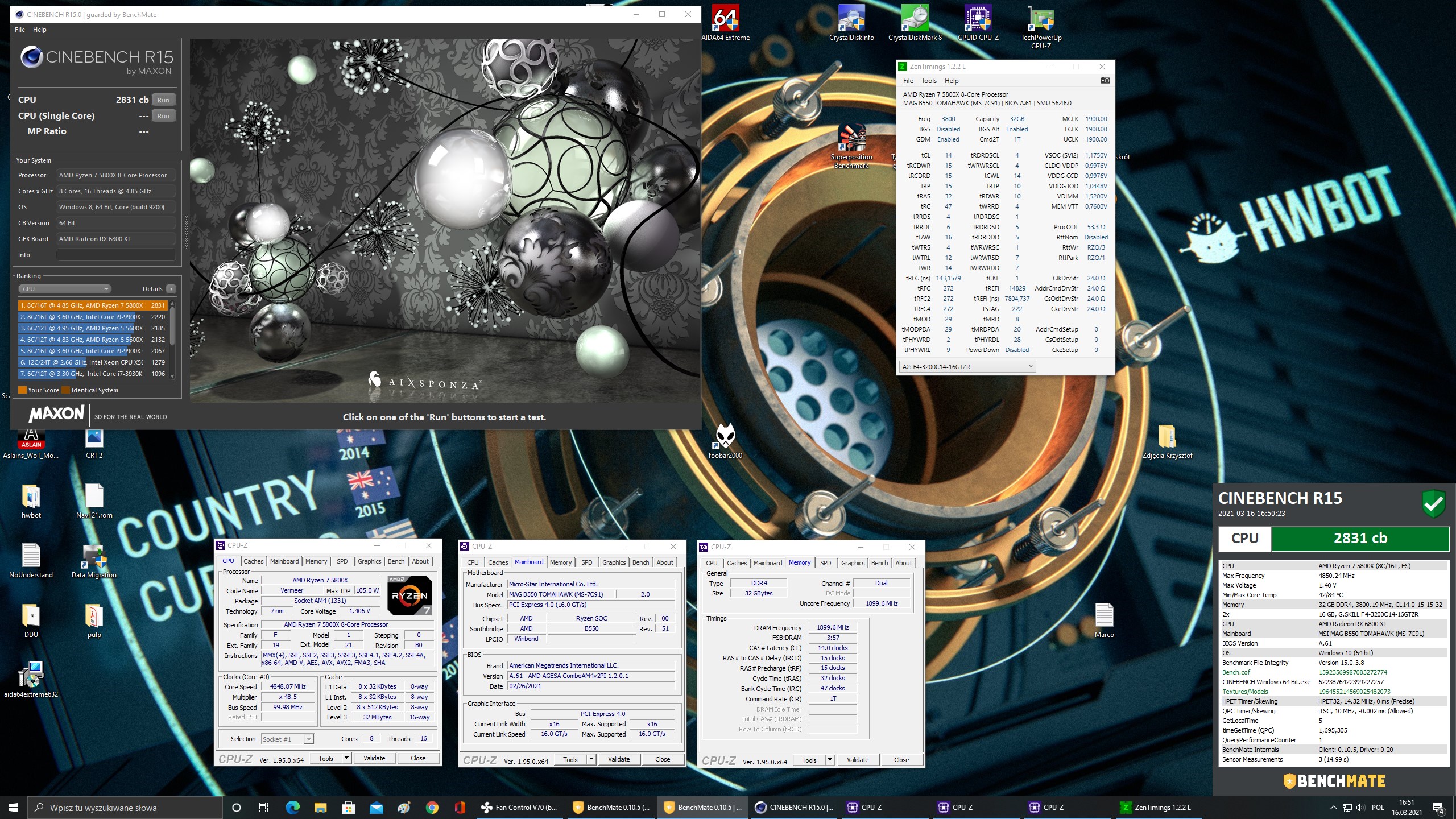
Task: Open Tools dropdown arrow in CPU-Z Memory window
Action: click(x=830, y=760)
